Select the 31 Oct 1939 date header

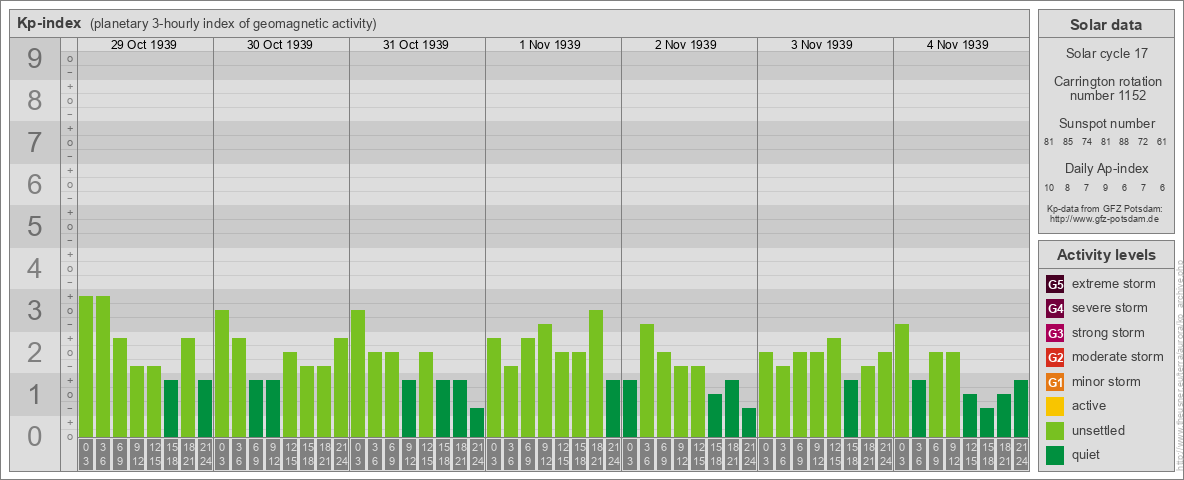[x=416, y=45]
